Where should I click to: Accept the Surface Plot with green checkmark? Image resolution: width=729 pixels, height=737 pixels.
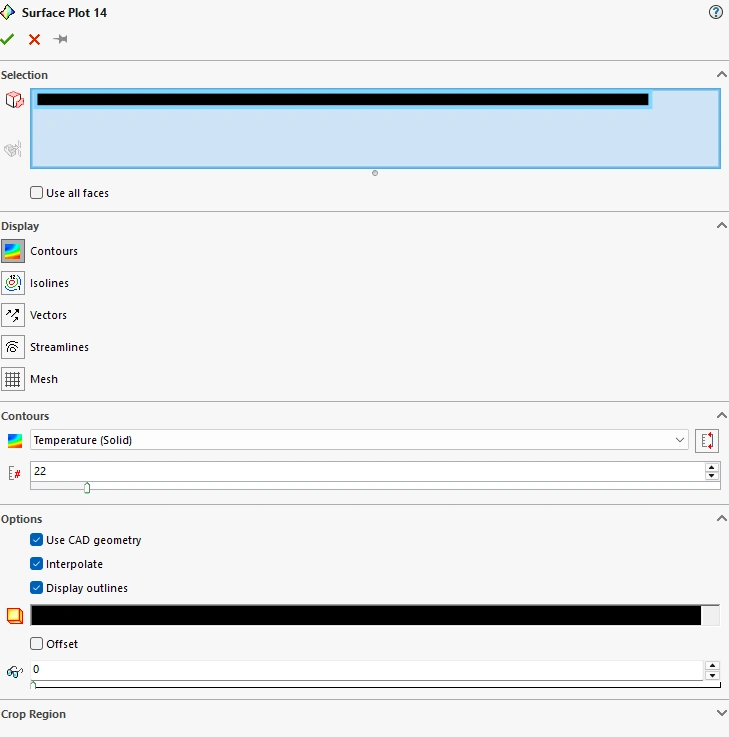(x=7, y=39)
